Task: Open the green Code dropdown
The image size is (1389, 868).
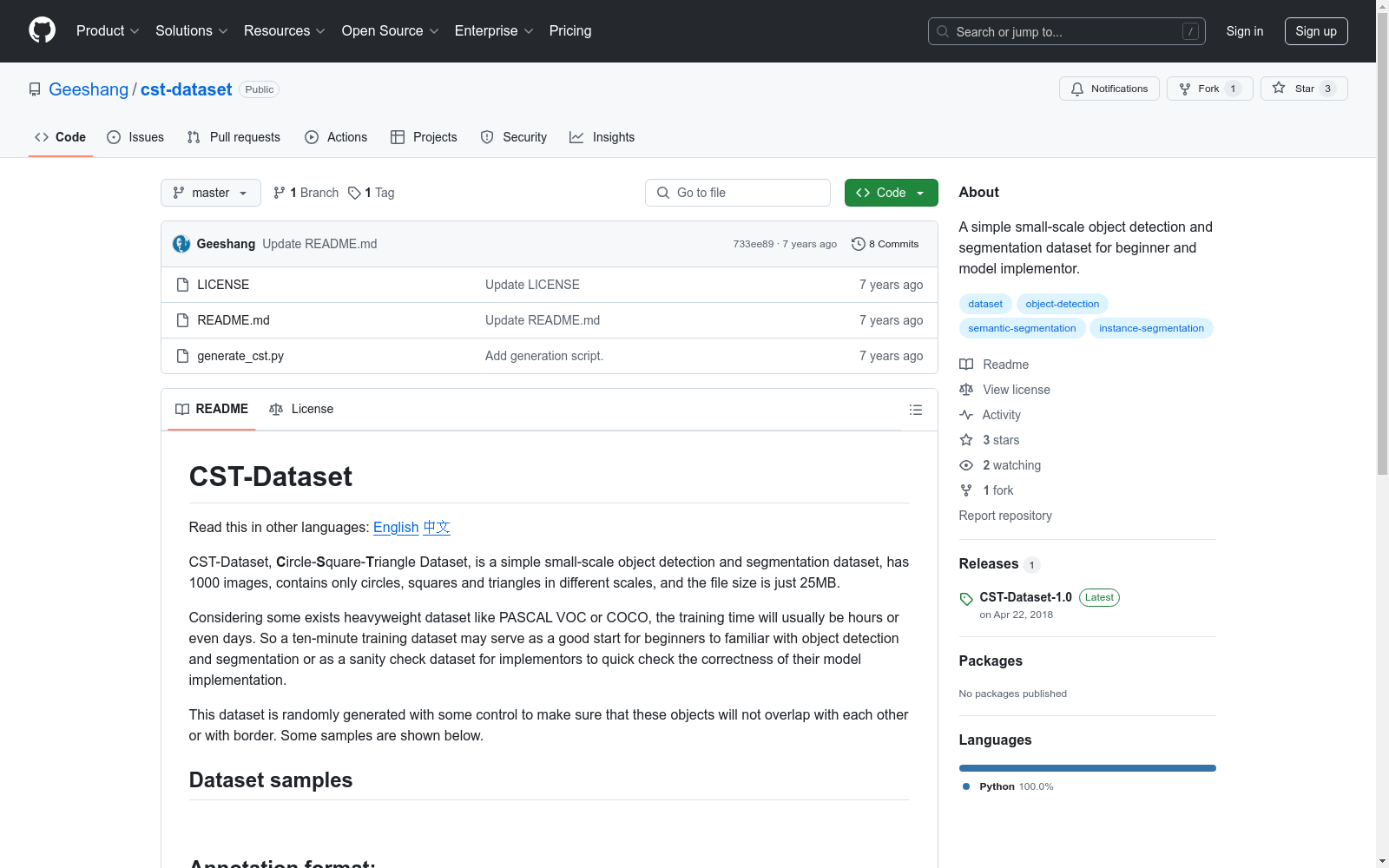Action: point(891,193)
